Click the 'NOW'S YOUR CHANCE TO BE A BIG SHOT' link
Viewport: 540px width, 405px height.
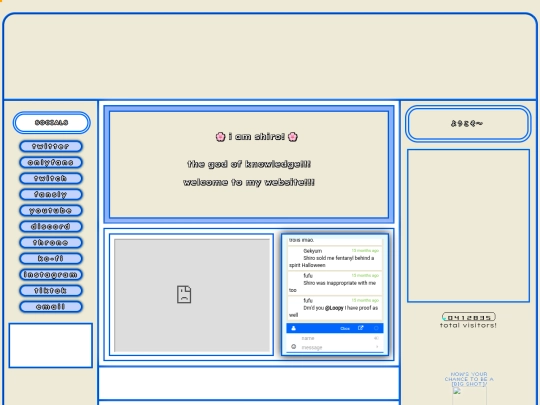coord(469,379)
